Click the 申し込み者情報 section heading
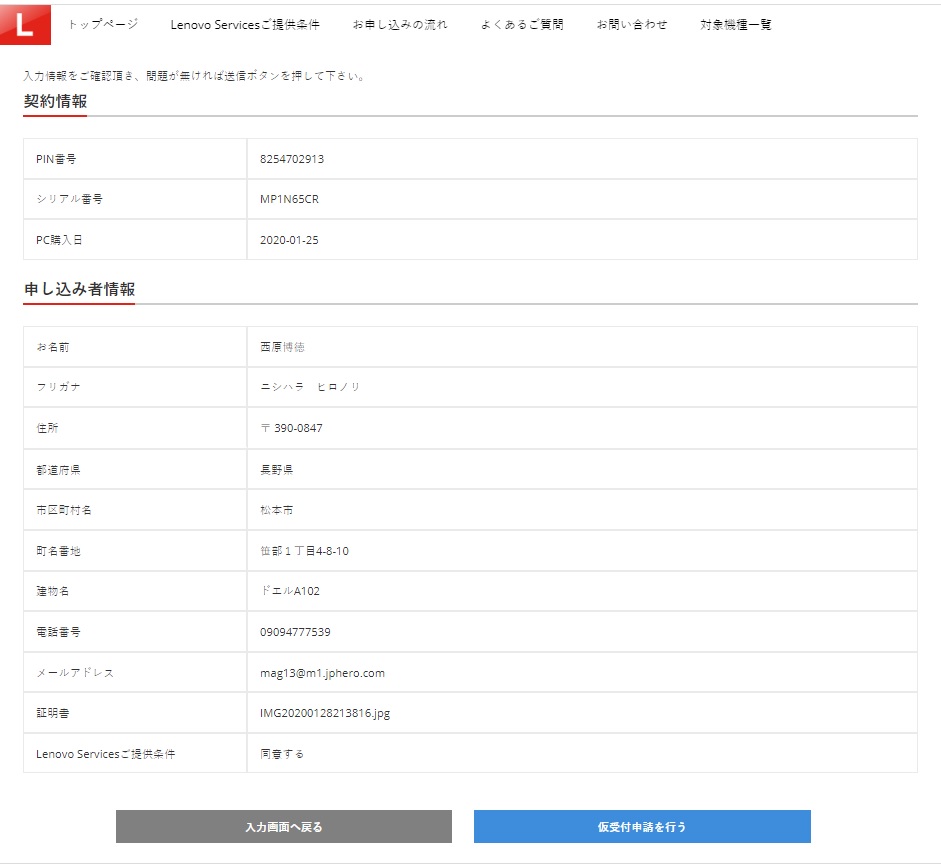941x865 pixels. click(x=79, y=289)
